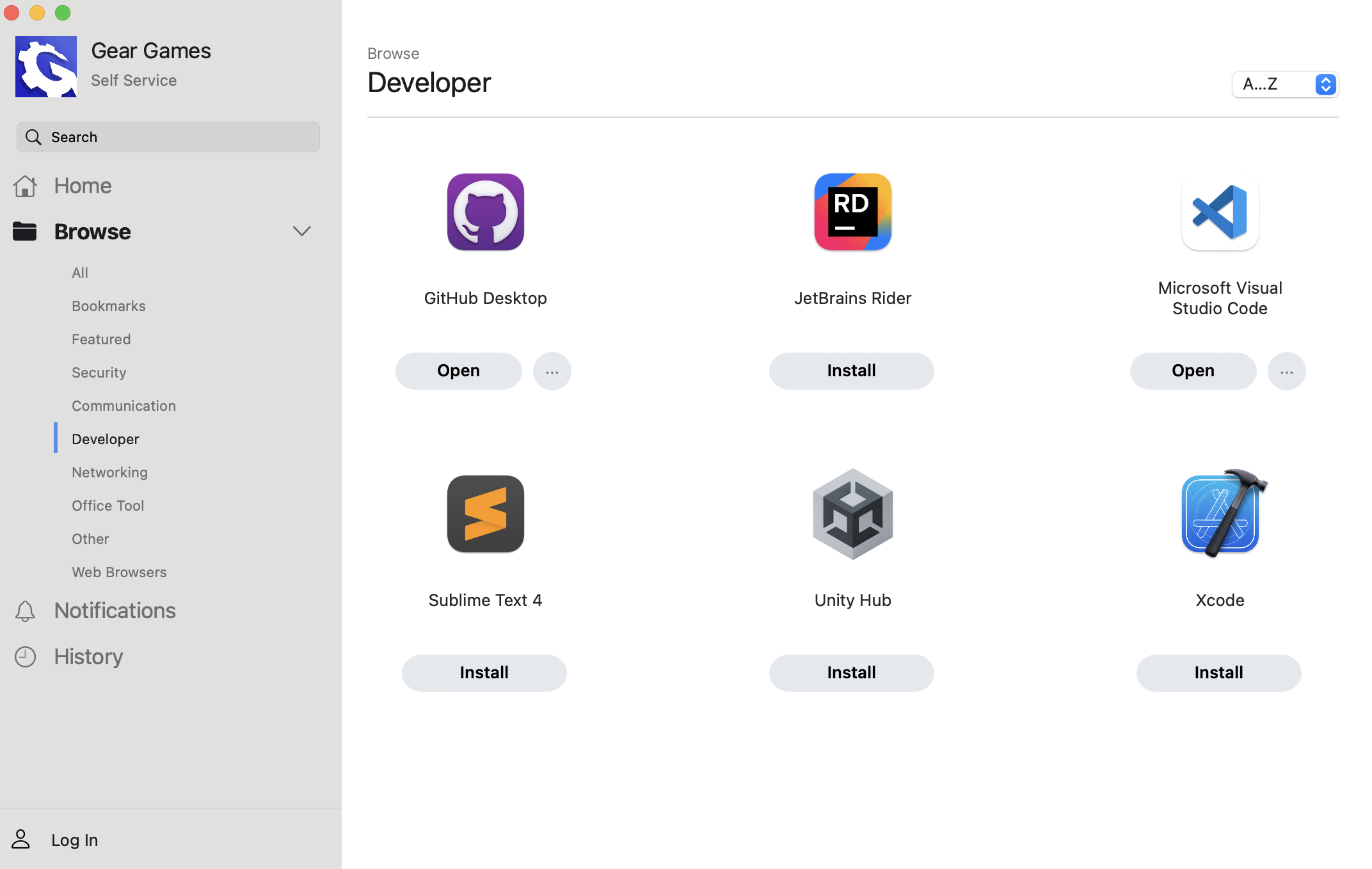Click the Gear Games logo

click(x=46, y=67)
